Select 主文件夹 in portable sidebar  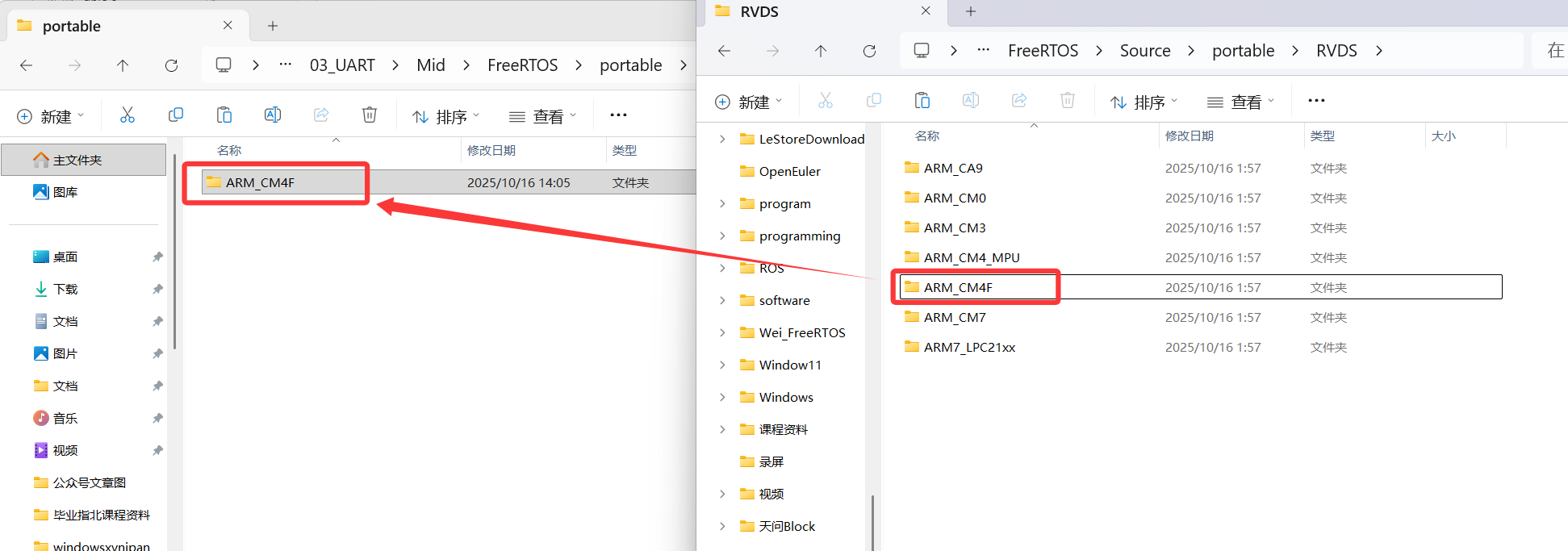[84, 160]
